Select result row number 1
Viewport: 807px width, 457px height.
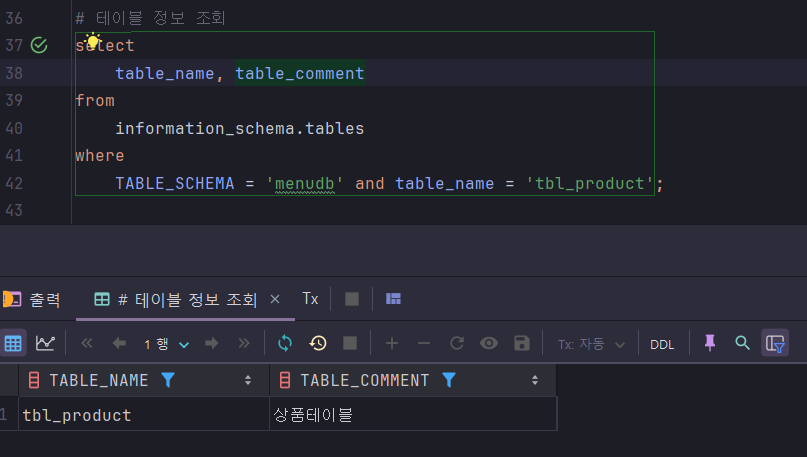[x=4, y=414]
